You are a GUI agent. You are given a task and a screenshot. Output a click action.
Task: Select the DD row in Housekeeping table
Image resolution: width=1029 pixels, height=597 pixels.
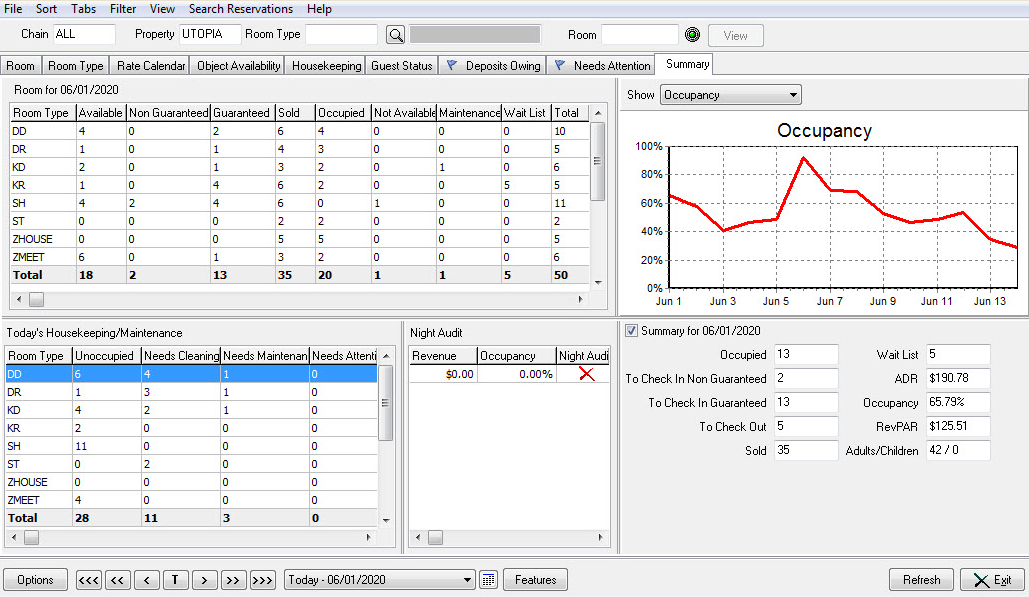(191, 374)
